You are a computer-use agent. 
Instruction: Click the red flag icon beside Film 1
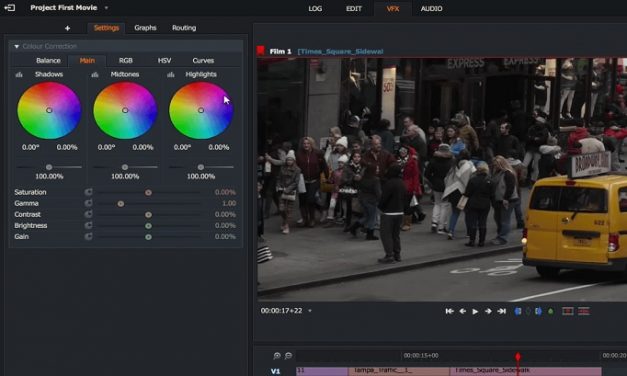(261, 50)
